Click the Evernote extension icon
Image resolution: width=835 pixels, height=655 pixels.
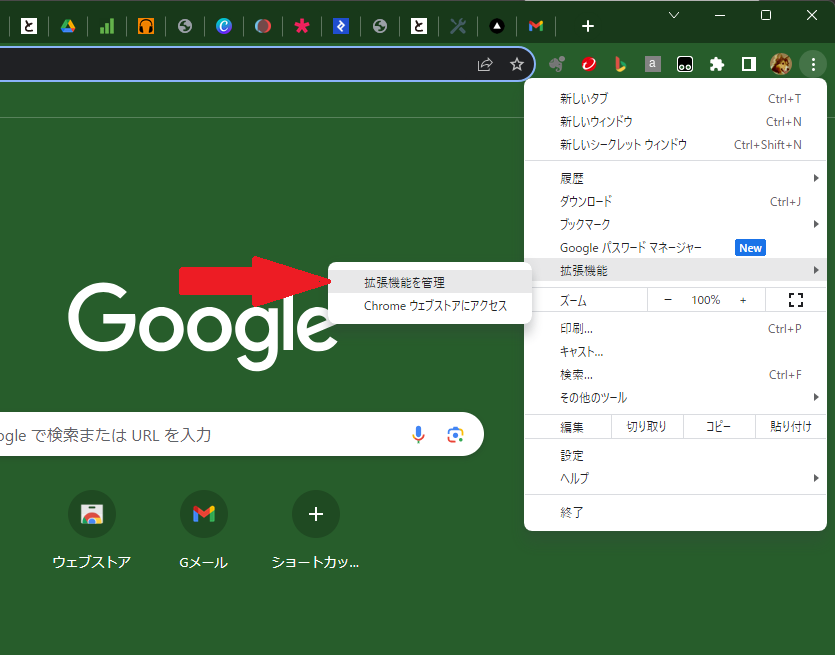[x=556, y=63]
